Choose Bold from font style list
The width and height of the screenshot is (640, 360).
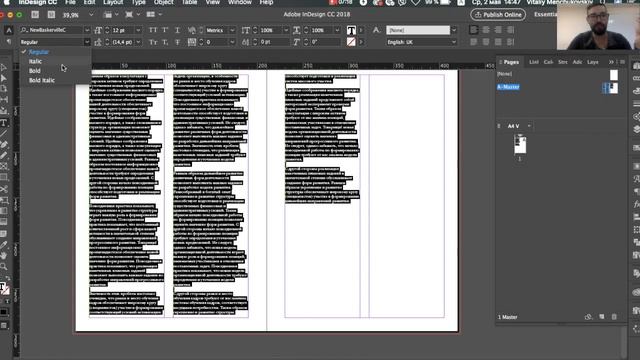35,71
